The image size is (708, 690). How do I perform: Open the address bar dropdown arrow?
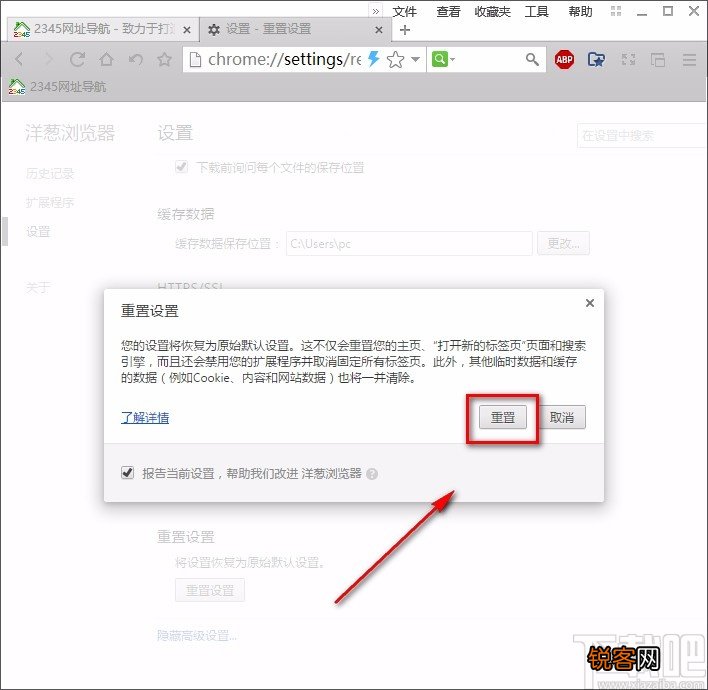click(415, 59)
